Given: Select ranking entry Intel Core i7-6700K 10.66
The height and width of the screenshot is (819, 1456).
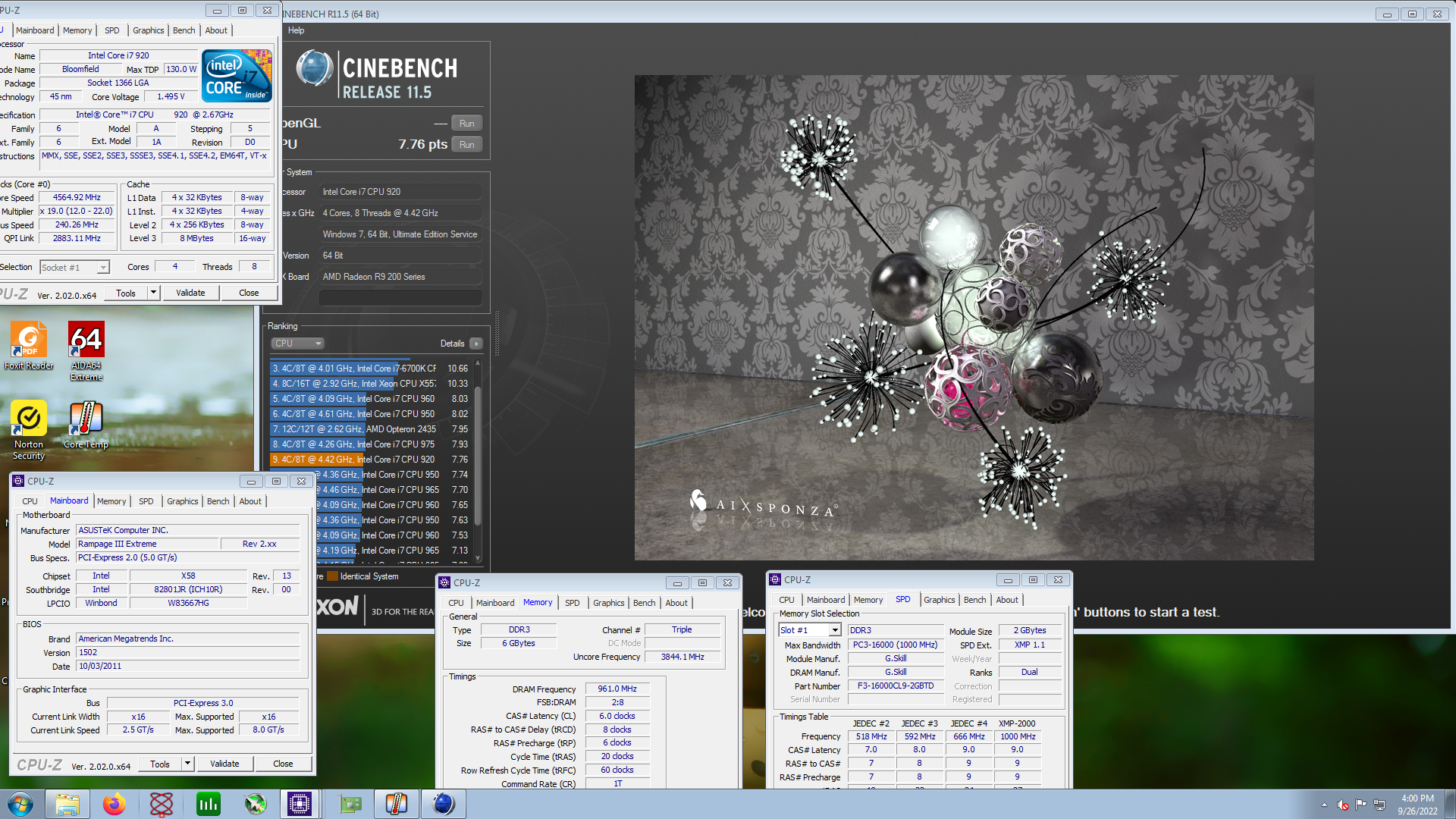Looking at the screenshot, I should 370,369.
